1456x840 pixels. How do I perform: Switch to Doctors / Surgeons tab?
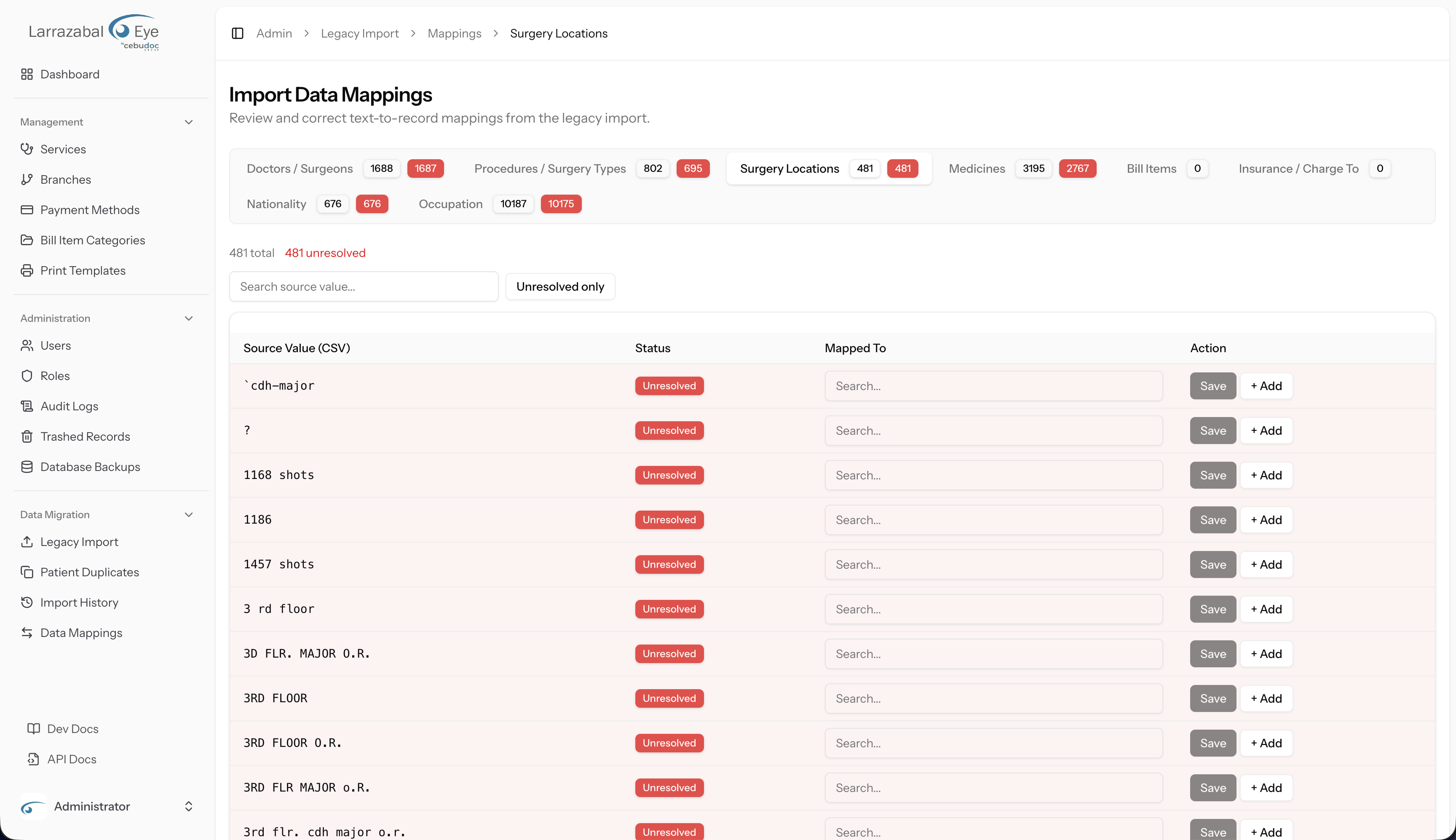(x=345, y=169)
